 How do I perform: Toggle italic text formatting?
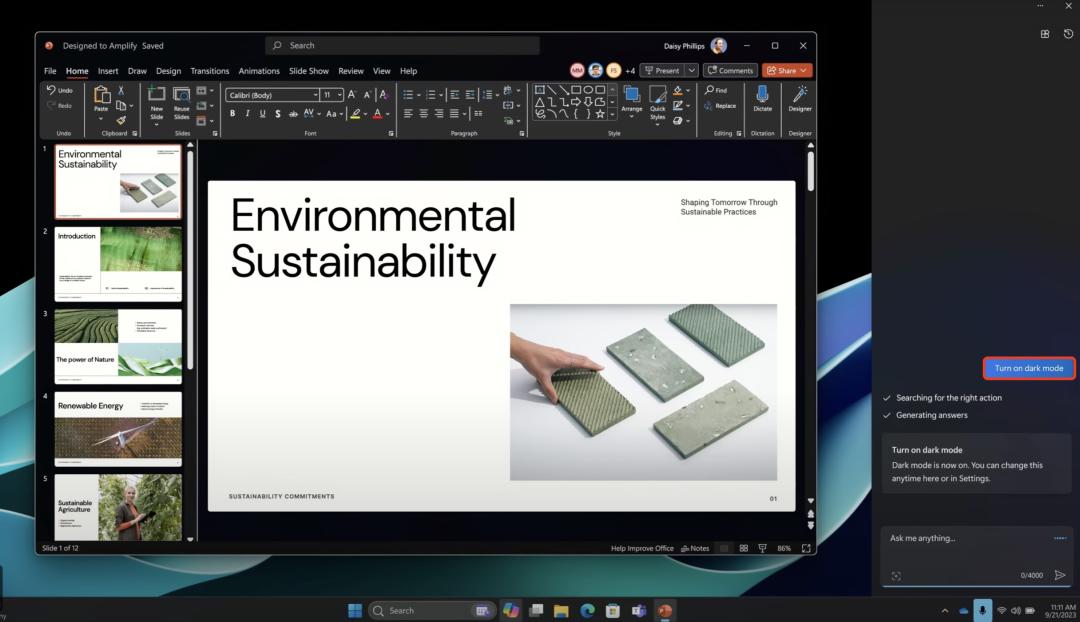point(248,114)
